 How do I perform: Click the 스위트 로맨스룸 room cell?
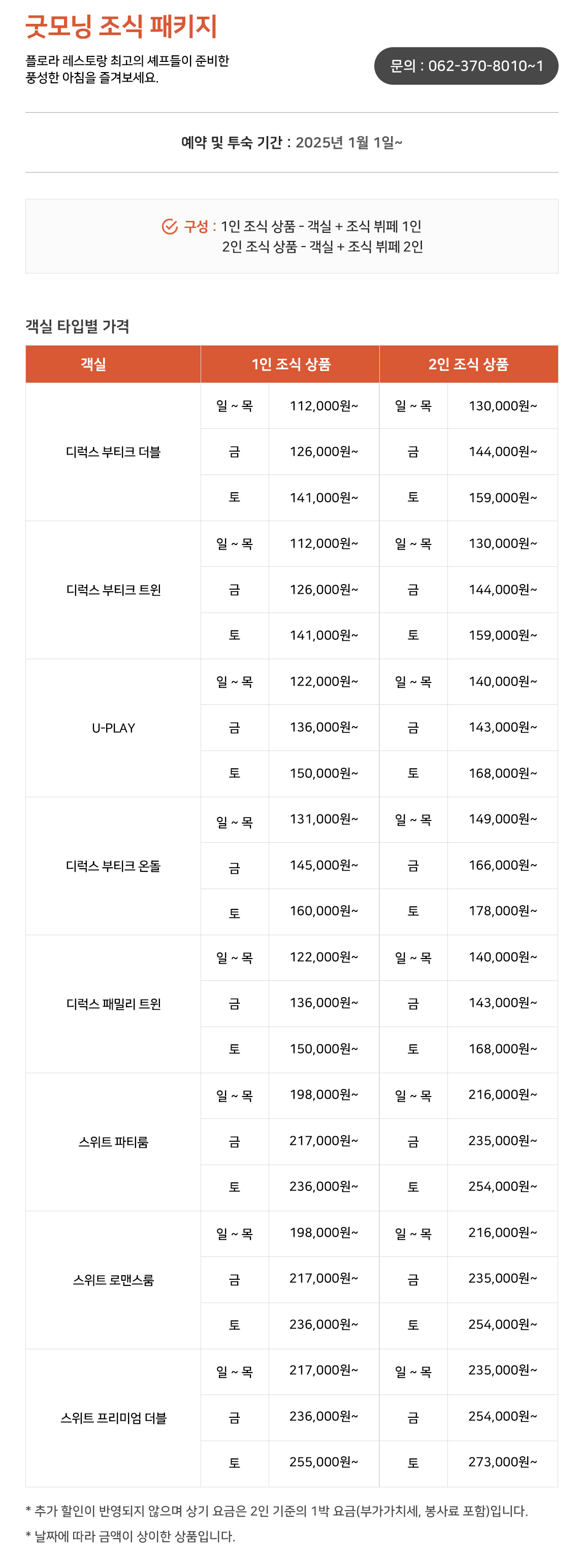[113, 1280]
